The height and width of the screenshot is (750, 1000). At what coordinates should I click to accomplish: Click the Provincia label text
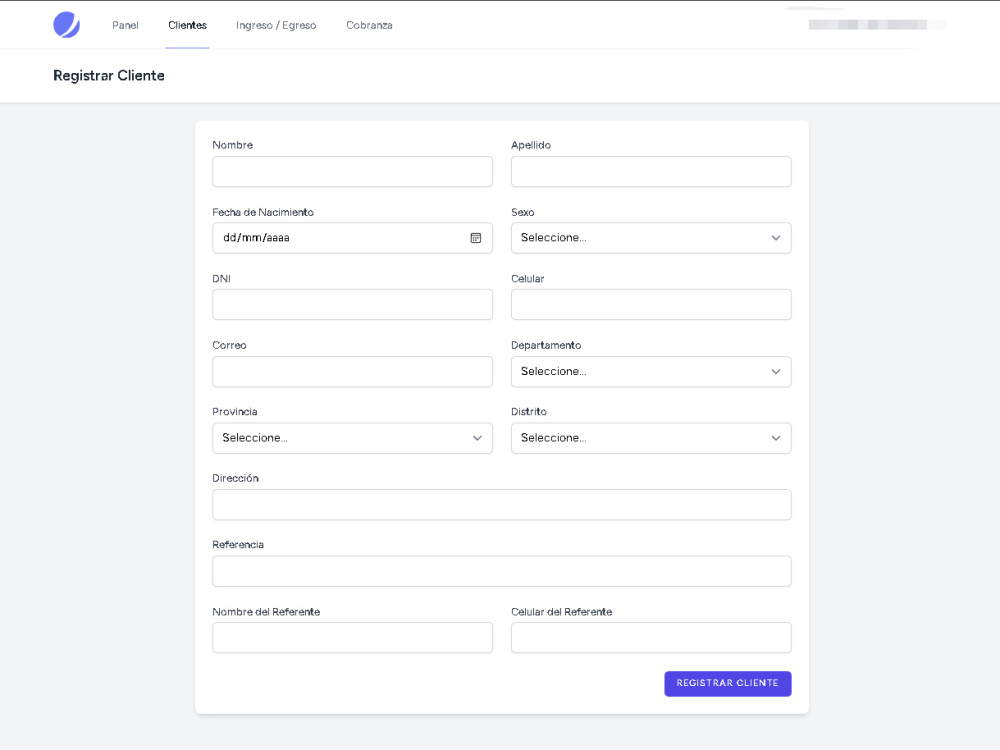(x=235, y=411)
